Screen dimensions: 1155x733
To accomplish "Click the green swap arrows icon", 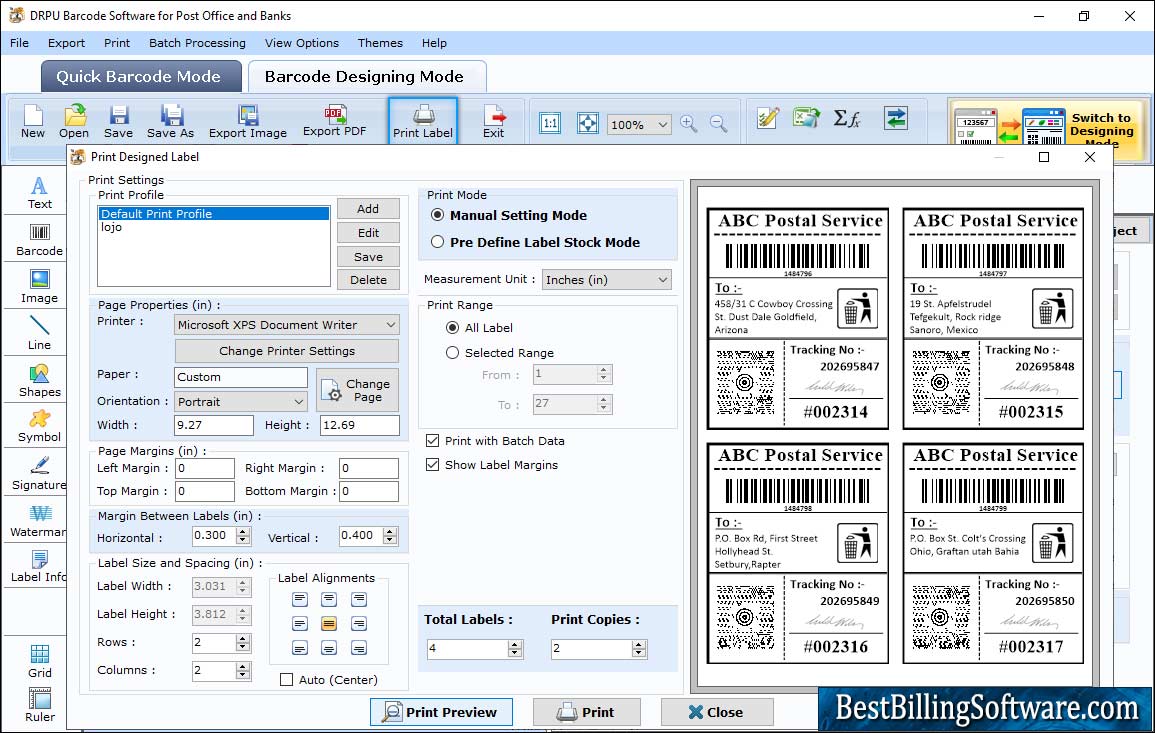I will click(896, 118).
